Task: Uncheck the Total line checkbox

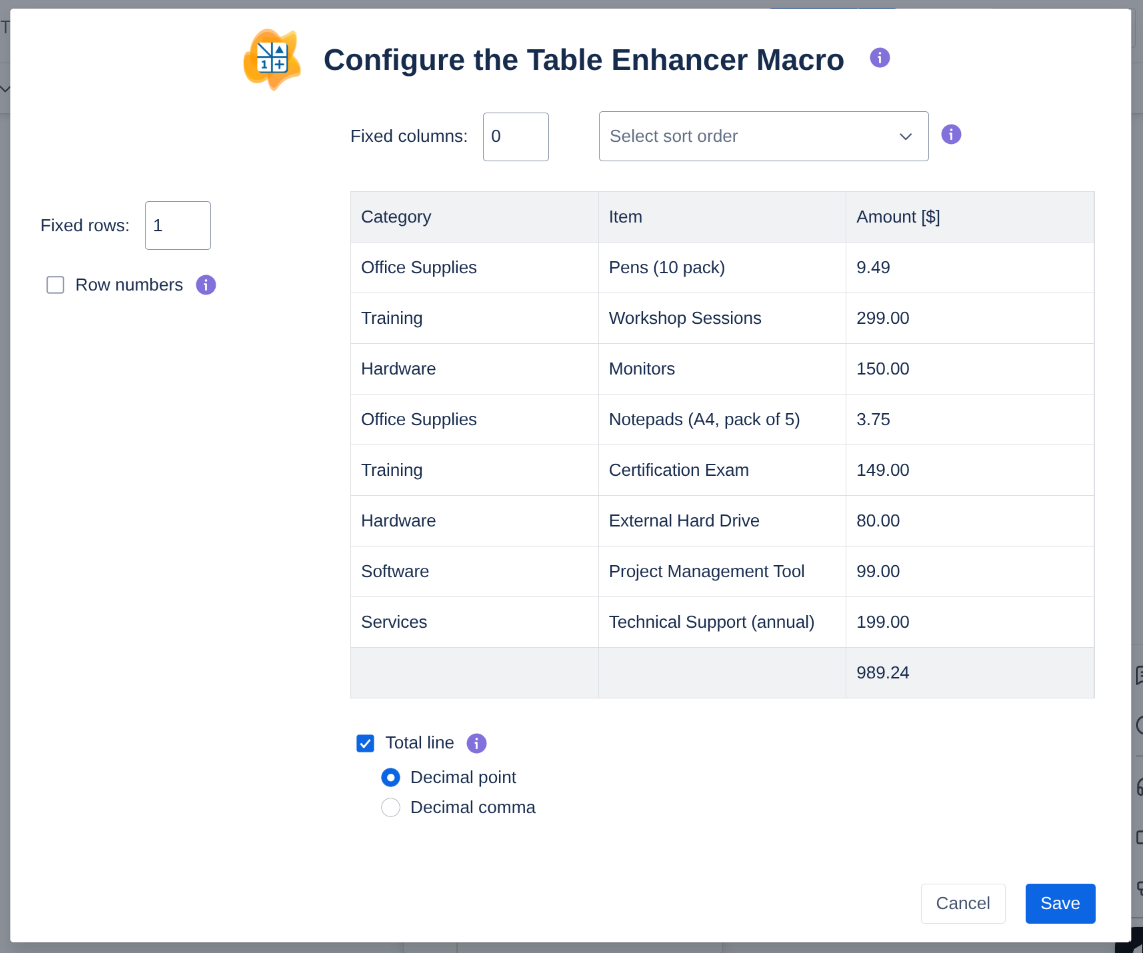Action: [366, 743]
